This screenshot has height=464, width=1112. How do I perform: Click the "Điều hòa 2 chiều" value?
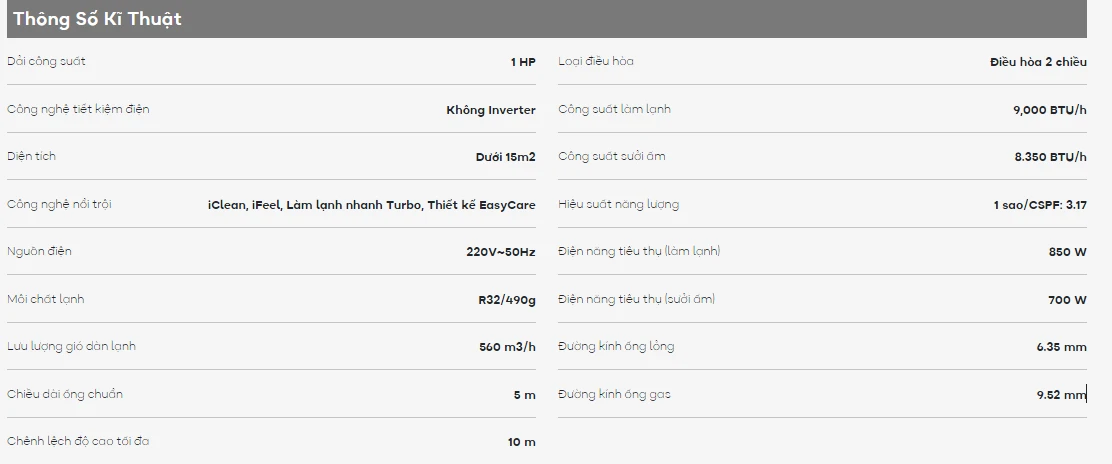[x=1037, y=62]
